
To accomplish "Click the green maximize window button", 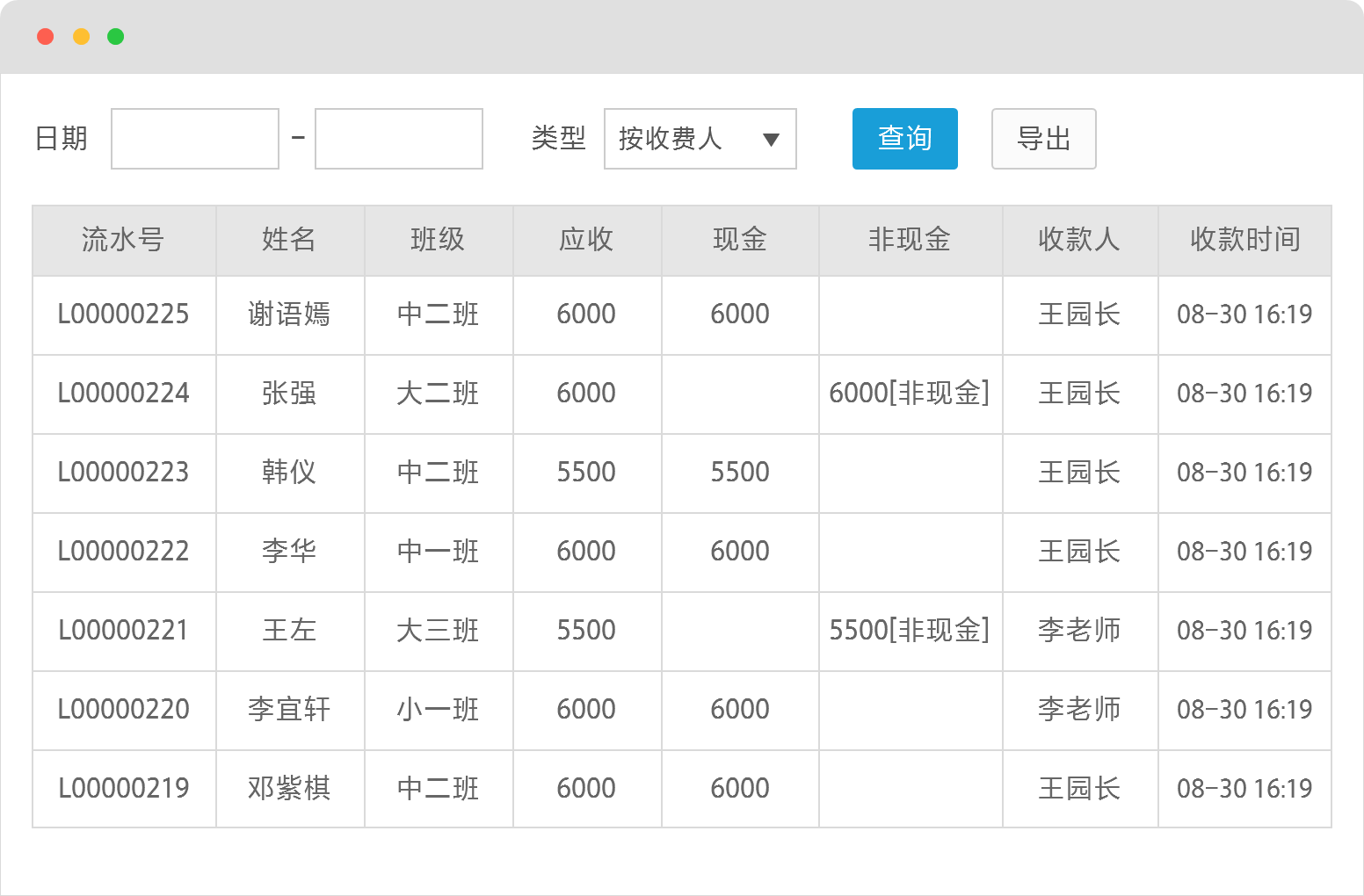I will pyautogui.click(x=115, y=37).
